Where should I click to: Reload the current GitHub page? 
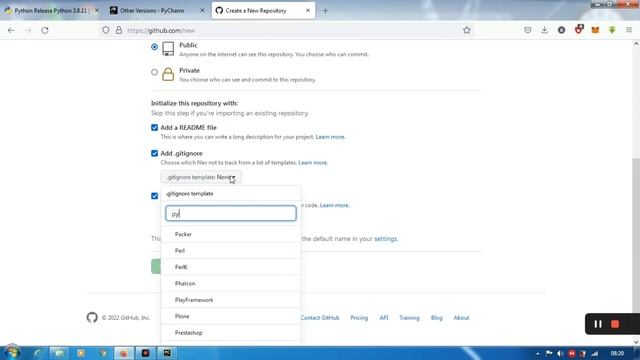(x=45, y=30)
